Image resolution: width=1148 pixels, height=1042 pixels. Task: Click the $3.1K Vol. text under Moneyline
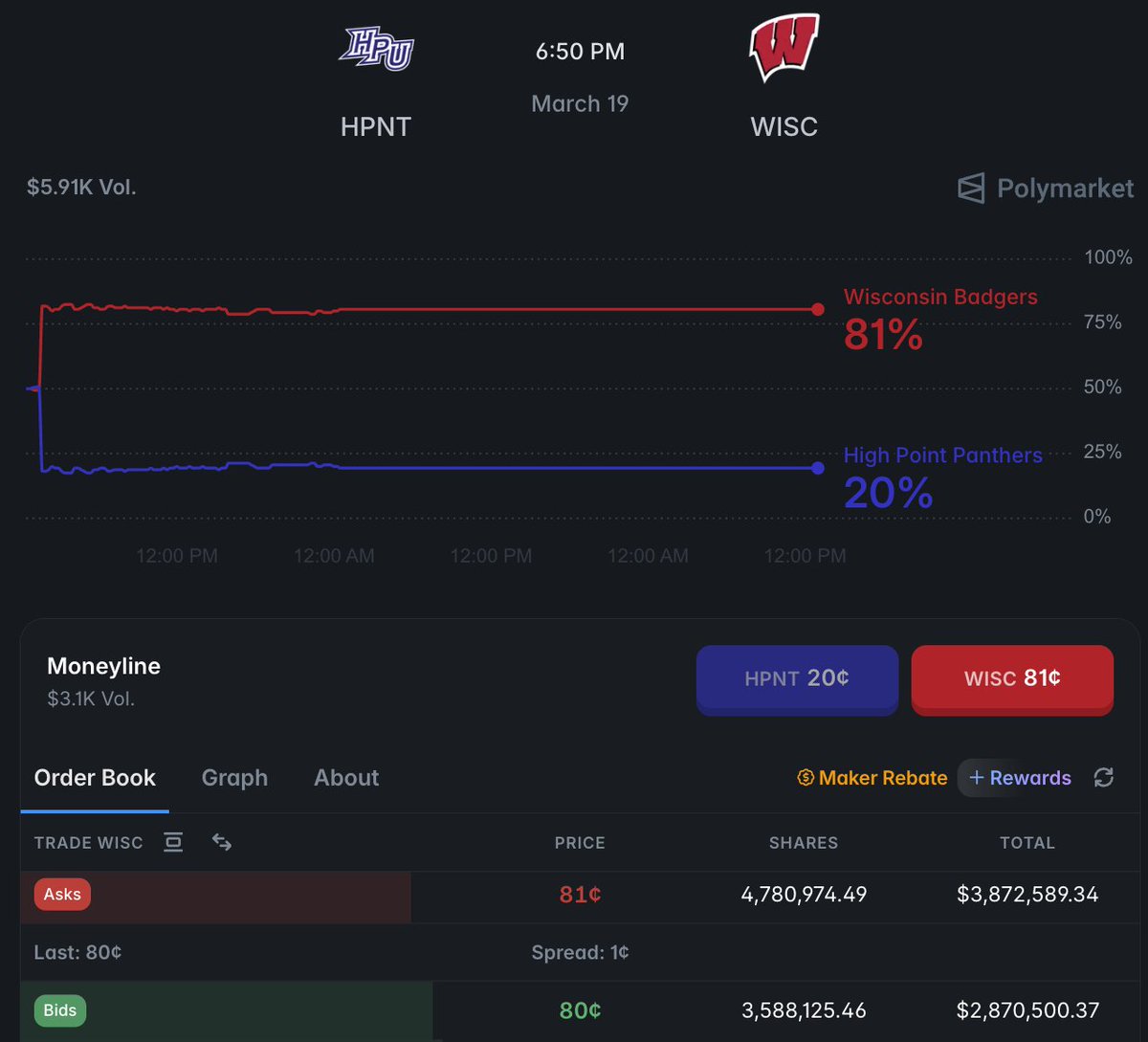point(91,698)
